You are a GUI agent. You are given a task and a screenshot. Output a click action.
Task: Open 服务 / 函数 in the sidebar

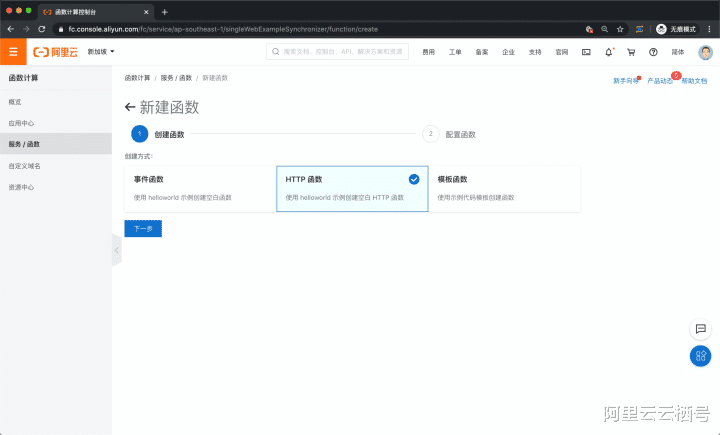coord(56,144)
